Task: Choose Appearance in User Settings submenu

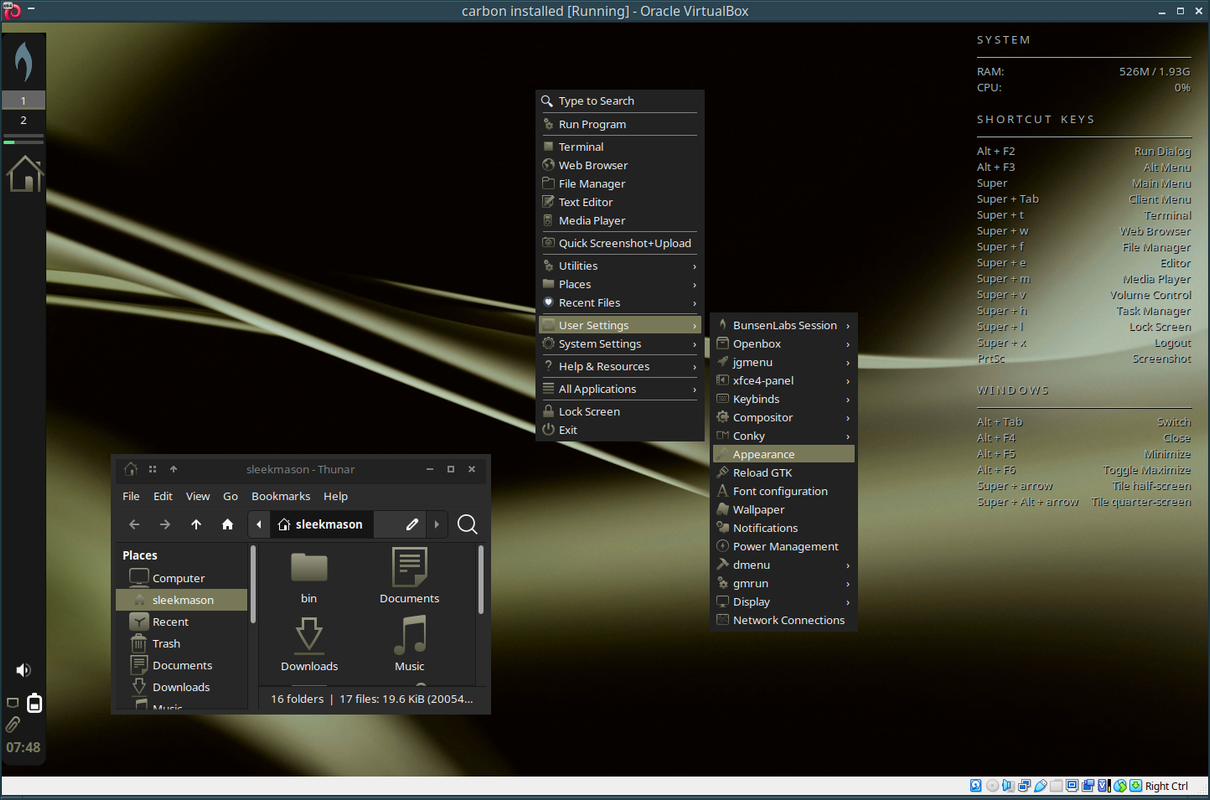Action: pyautogui.click(x=784, y=454)
